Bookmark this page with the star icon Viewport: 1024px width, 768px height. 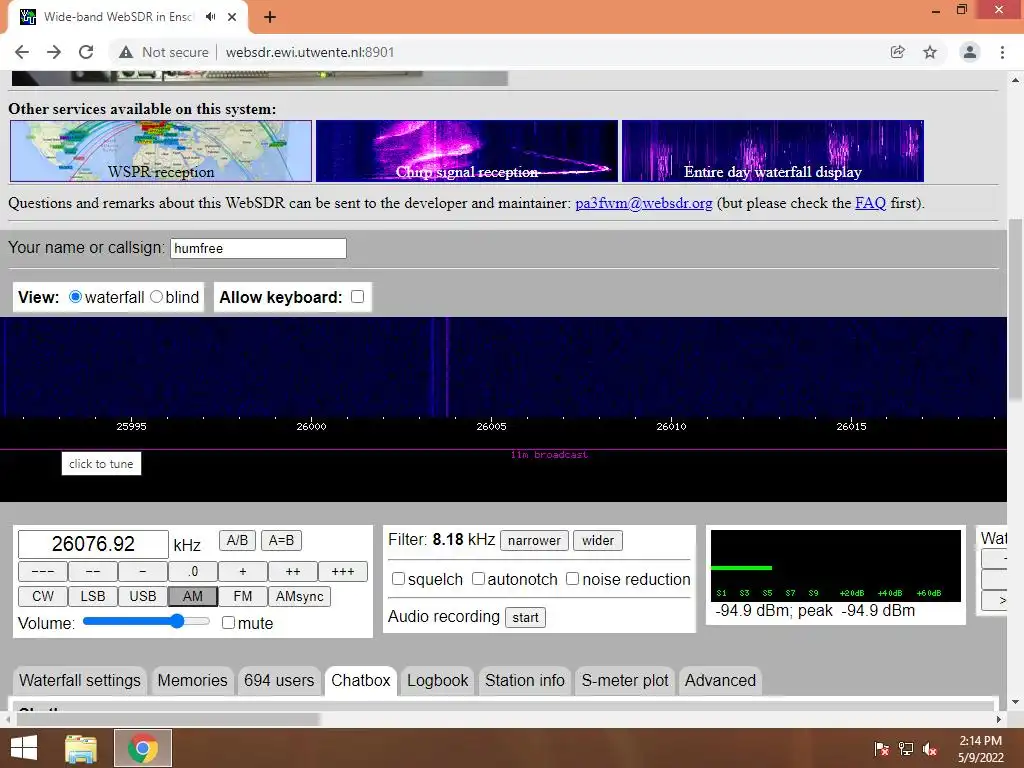click(x=930, y=52)
